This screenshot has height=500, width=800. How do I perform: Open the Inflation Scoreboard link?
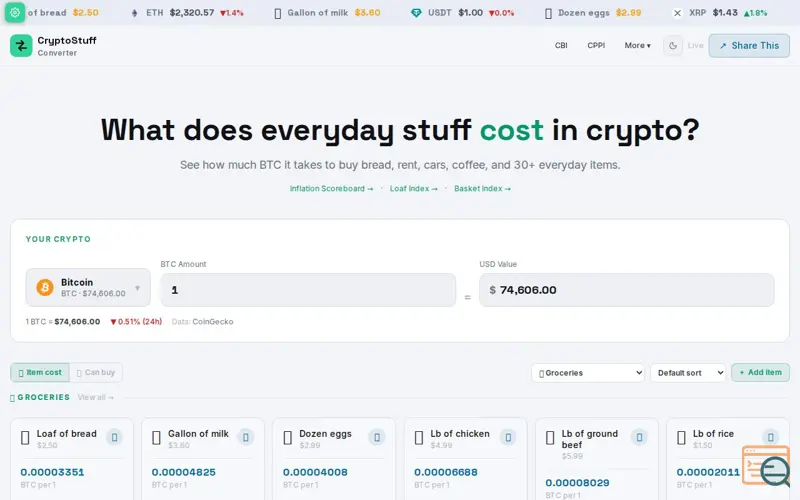[331, 189]
